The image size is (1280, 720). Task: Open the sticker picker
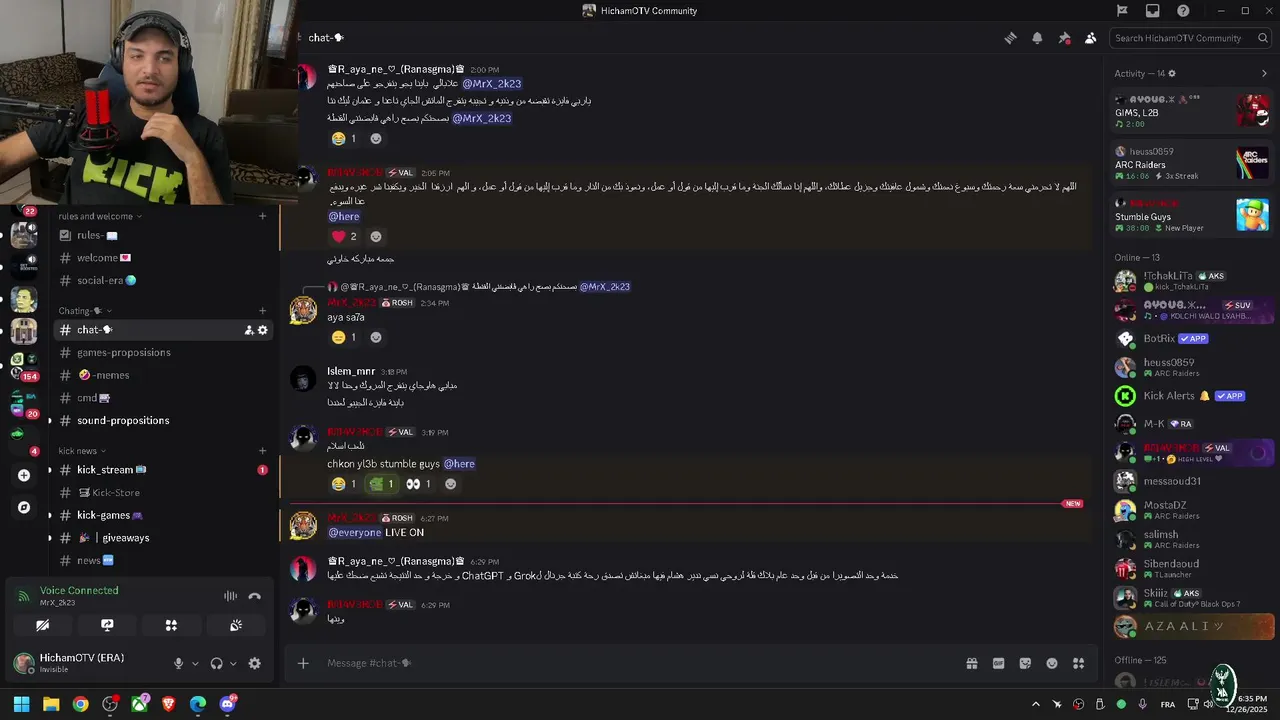(1025, 663)
